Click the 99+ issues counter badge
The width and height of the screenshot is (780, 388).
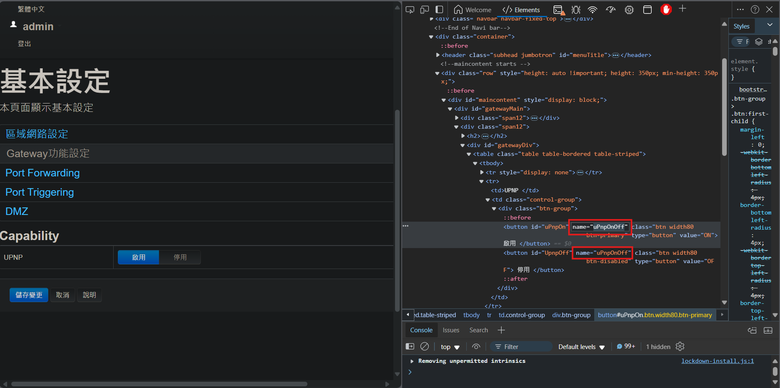[626, 347]
